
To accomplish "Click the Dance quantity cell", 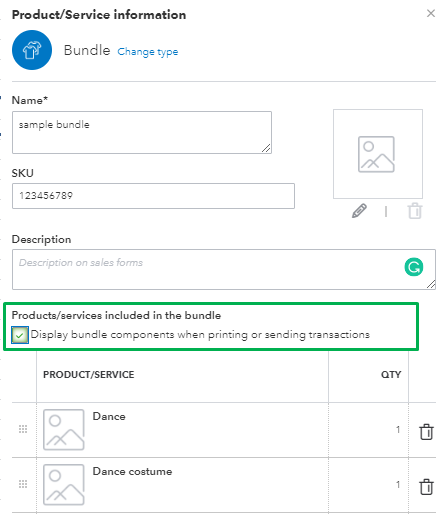I will (x=368, y=430).
